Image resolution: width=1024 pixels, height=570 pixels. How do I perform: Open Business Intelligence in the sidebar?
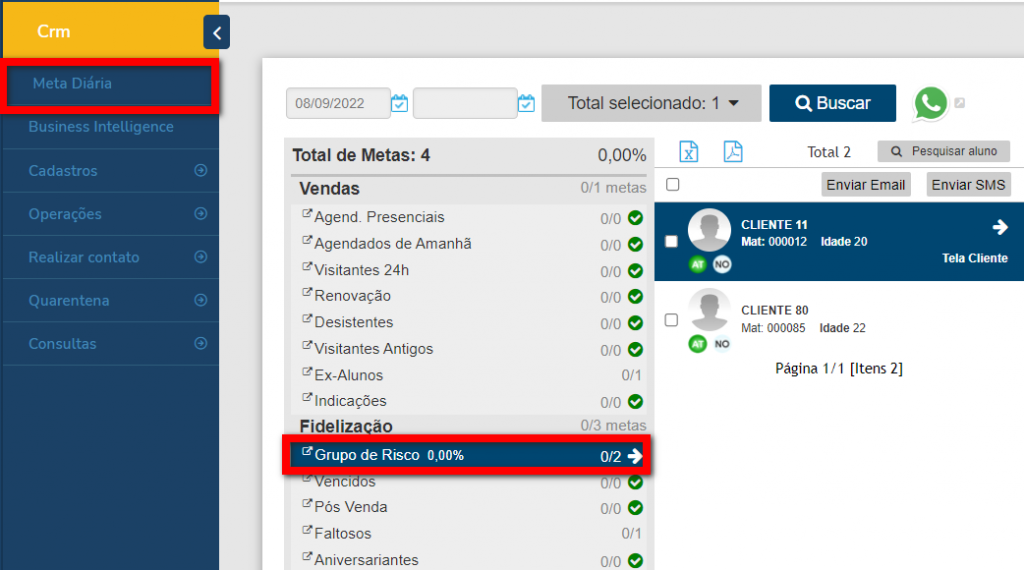101,127
